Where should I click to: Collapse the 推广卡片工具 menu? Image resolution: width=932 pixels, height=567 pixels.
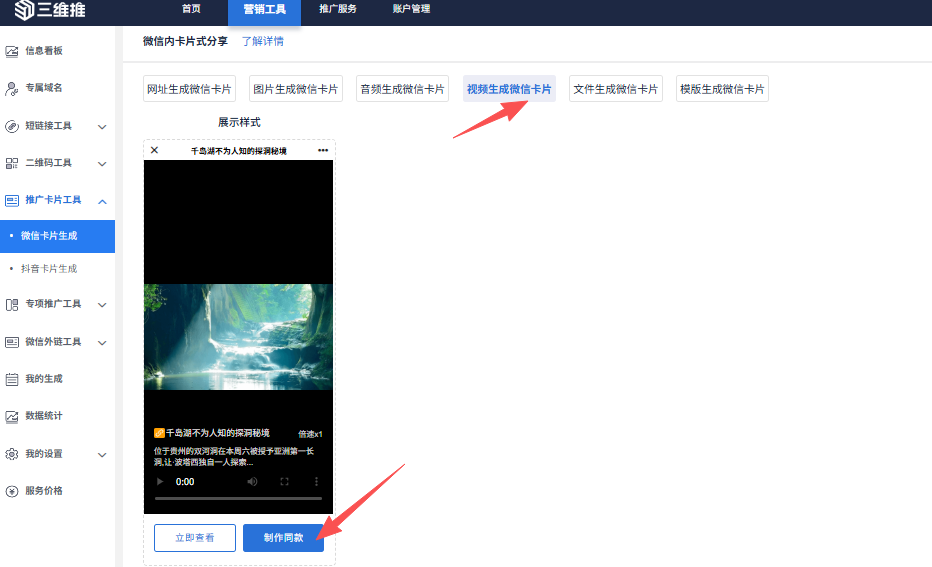click(102, 201)
